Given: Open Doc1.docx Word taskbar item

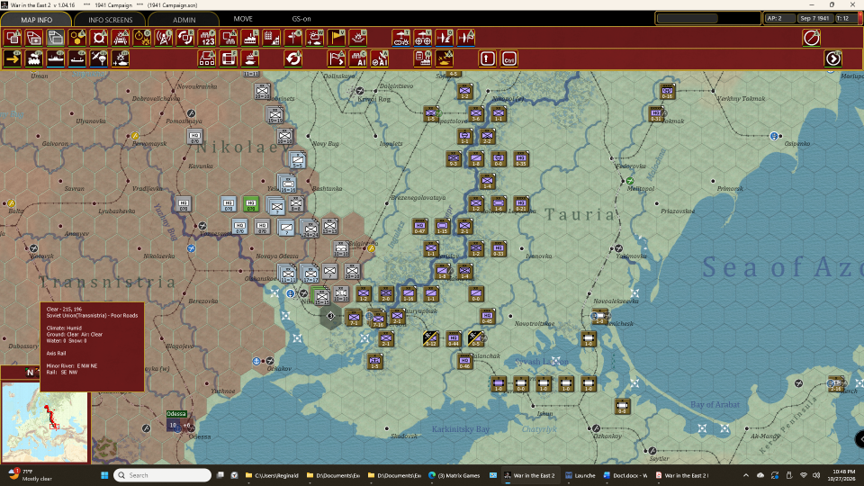Looking at the screenshot, I should pos(626,475).
